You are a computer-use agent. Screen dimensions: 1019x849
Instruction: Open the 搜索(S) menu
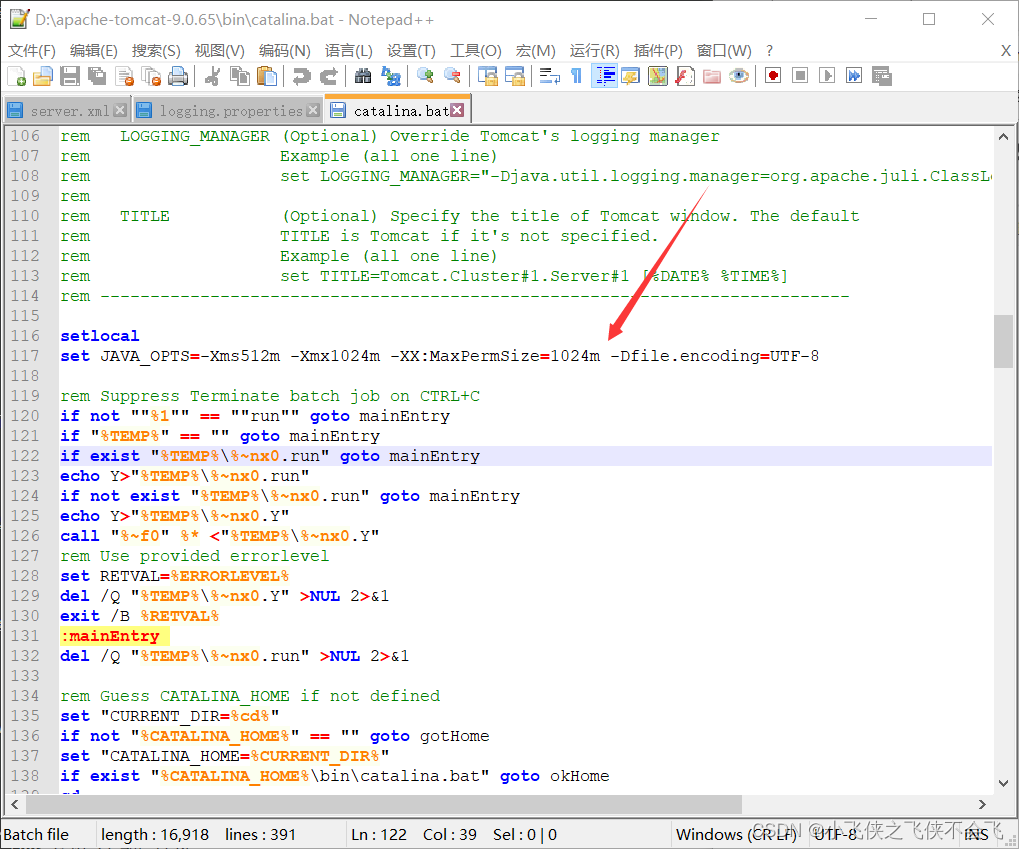coord(156,51)
